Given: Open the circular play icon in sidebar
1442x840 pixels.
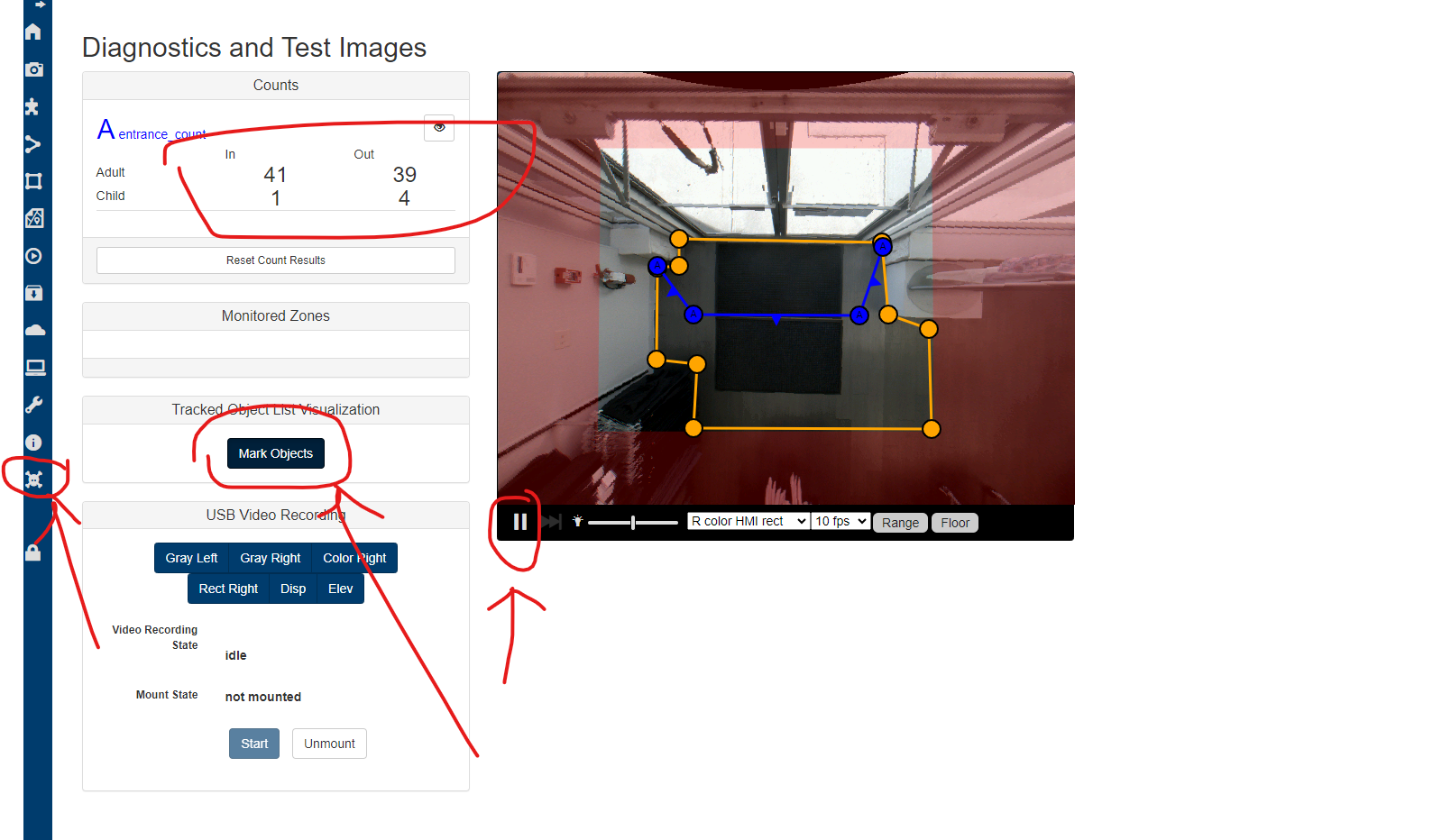Looking at the screenshot, I should tap(33, 256).
